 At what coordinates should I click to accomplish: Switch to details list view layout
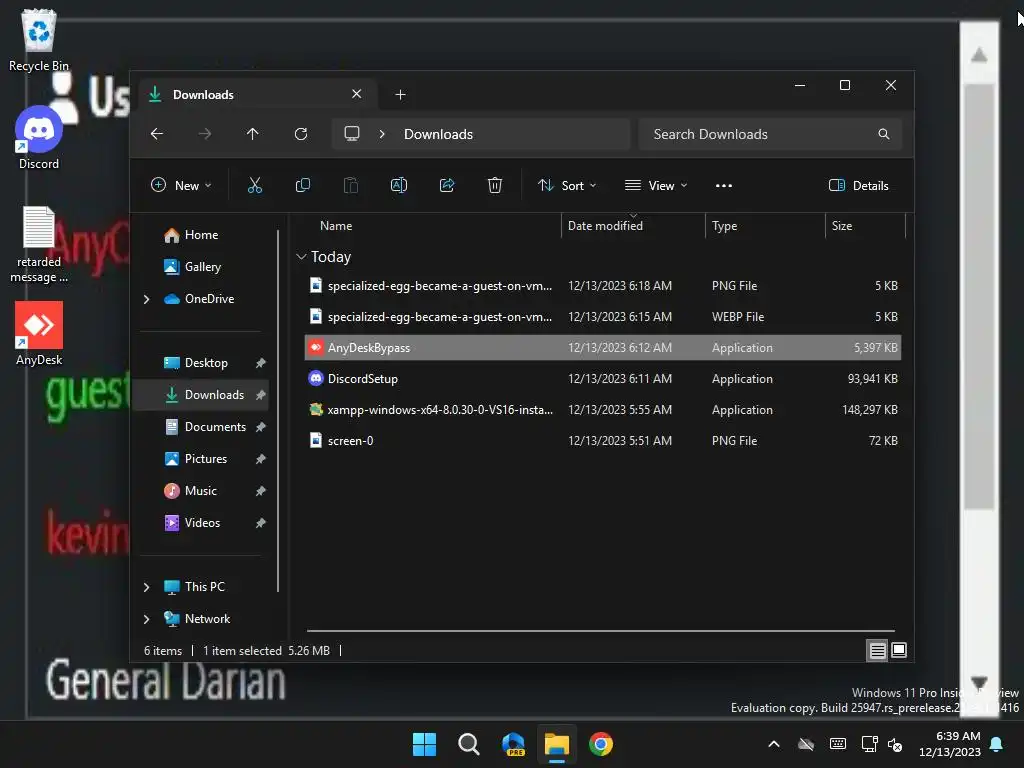pos(877,650)
